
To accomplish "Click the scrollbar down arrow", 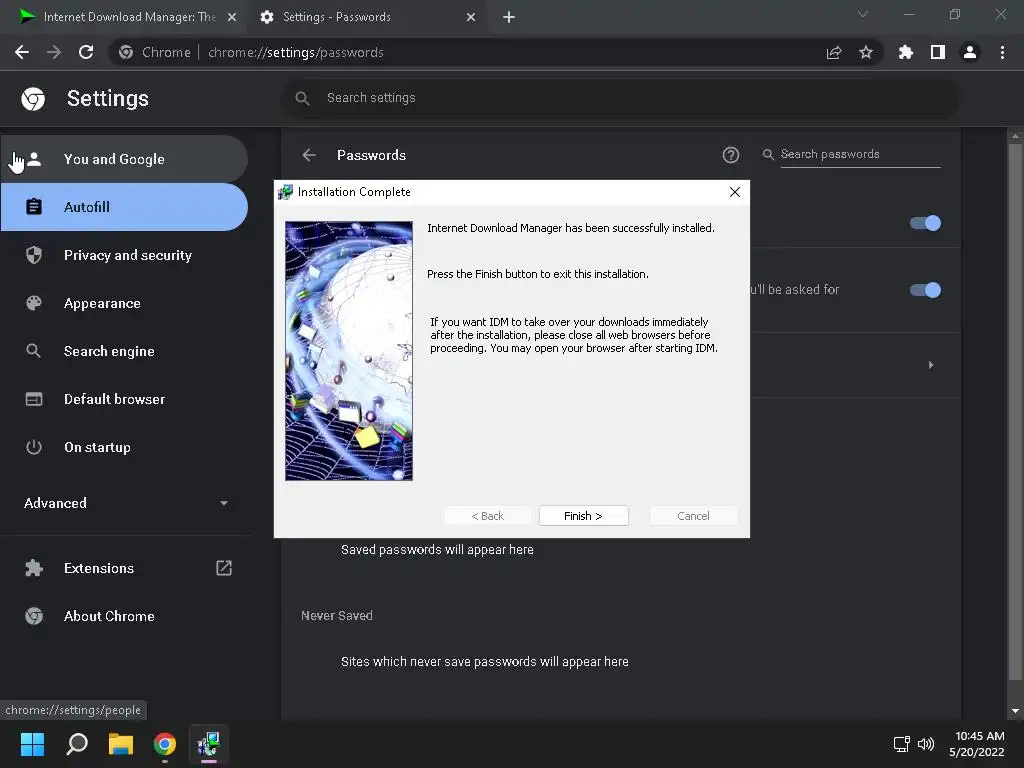I will (1015, 711).
